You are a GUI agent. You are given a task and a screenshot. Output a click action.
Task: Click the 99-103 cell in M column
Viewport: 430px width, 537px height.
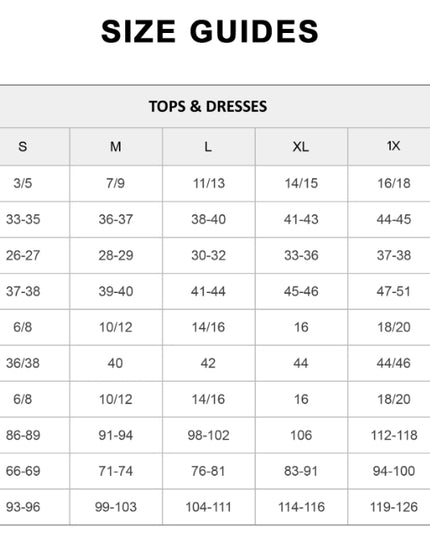[x=116, y=507]
